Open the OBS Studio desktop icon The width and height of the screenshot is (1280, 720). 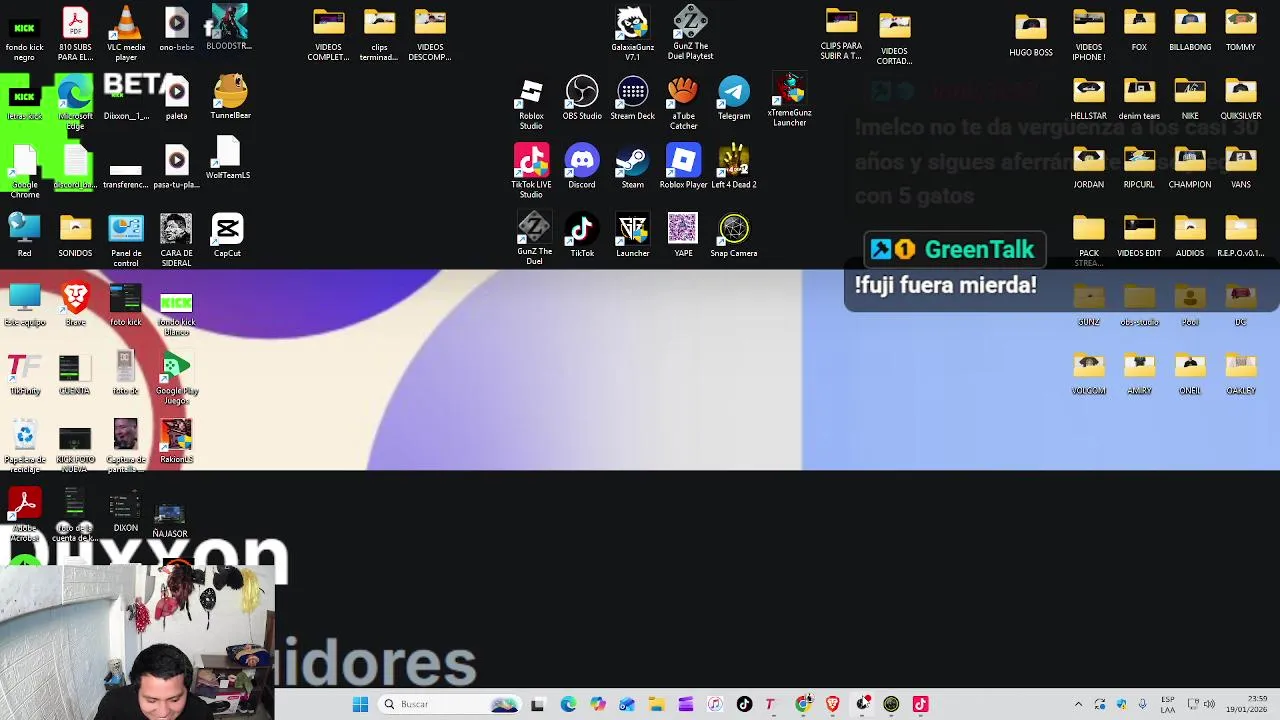coord(582,99)
